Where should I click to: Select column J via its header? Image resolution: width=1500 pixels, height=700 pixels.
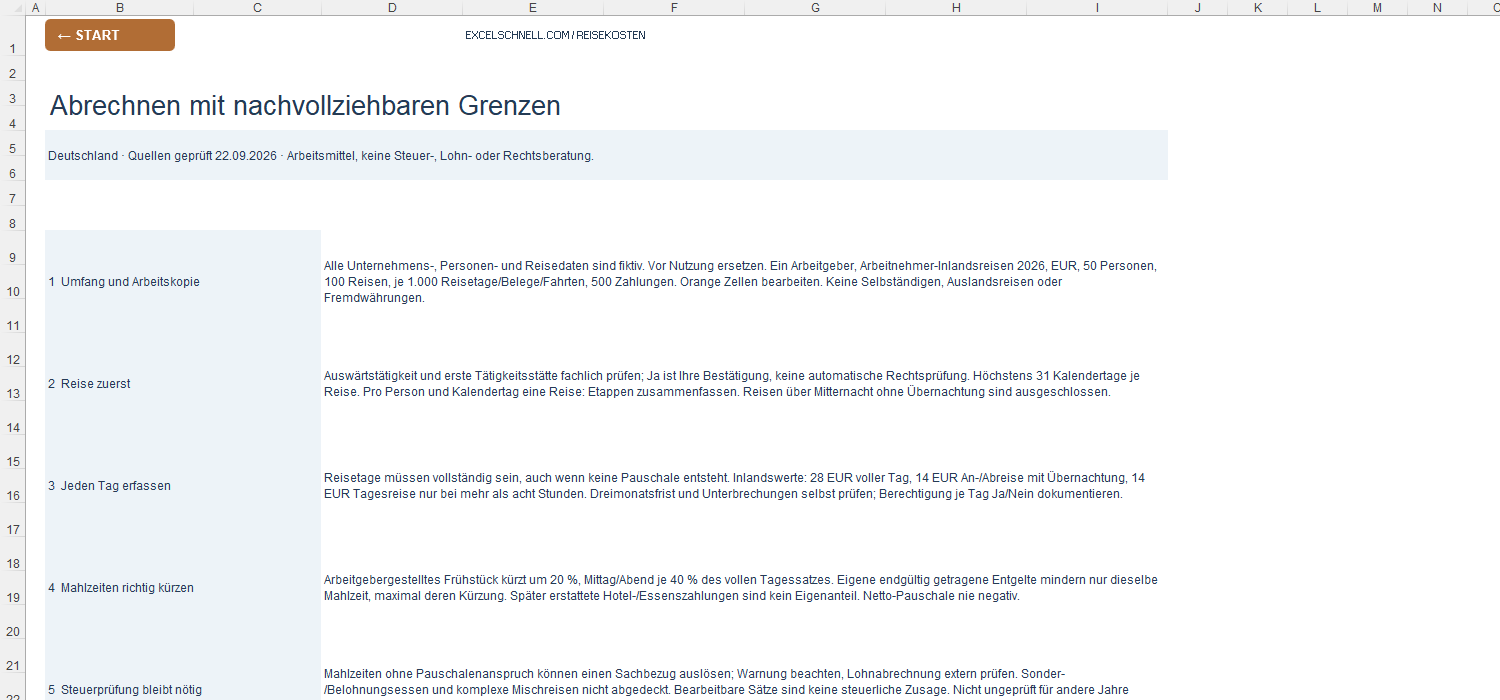[x=1198, y=8]
